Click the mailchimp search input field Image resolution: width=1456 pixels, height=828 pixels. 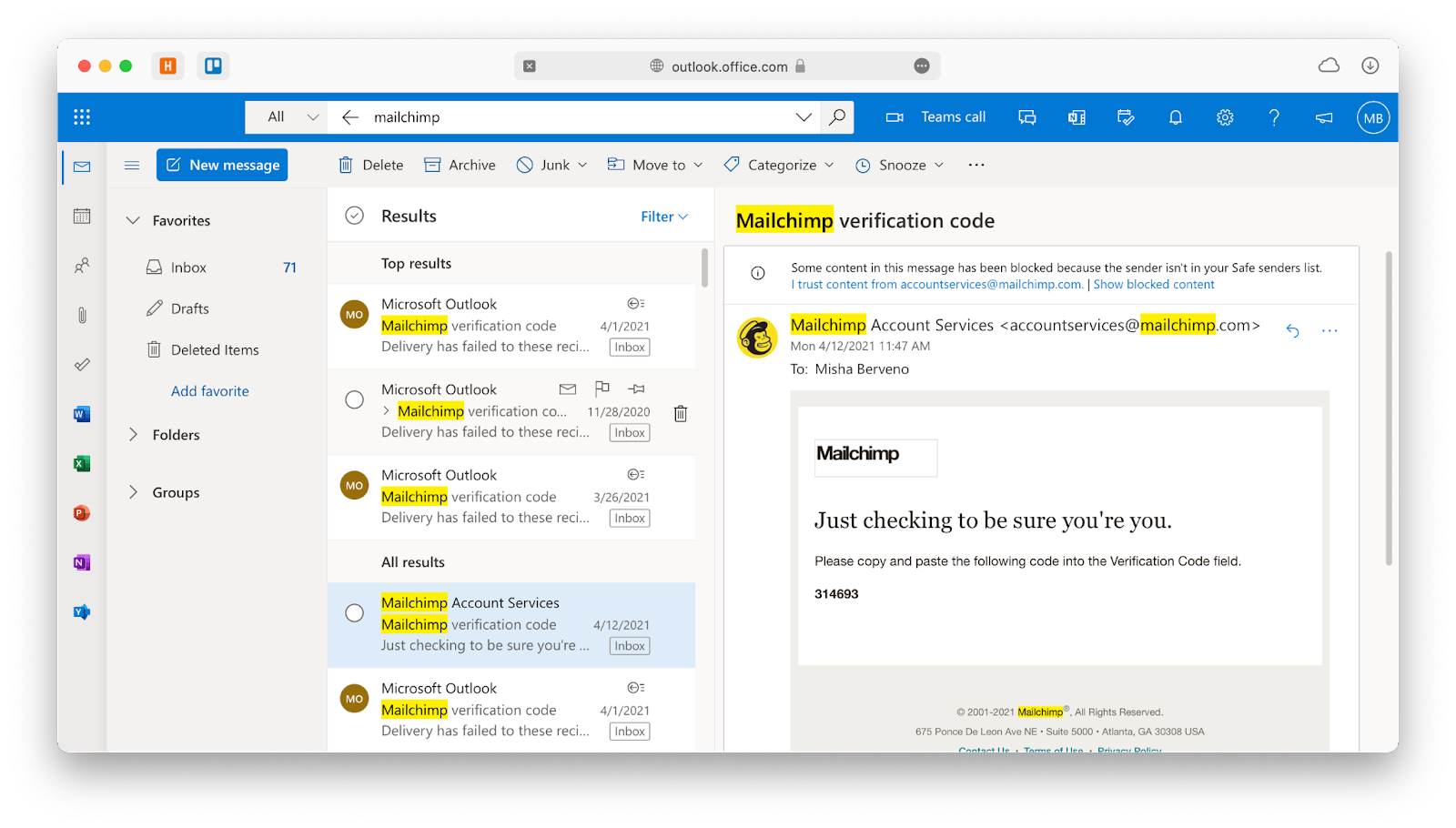click(x=573, y=117)
